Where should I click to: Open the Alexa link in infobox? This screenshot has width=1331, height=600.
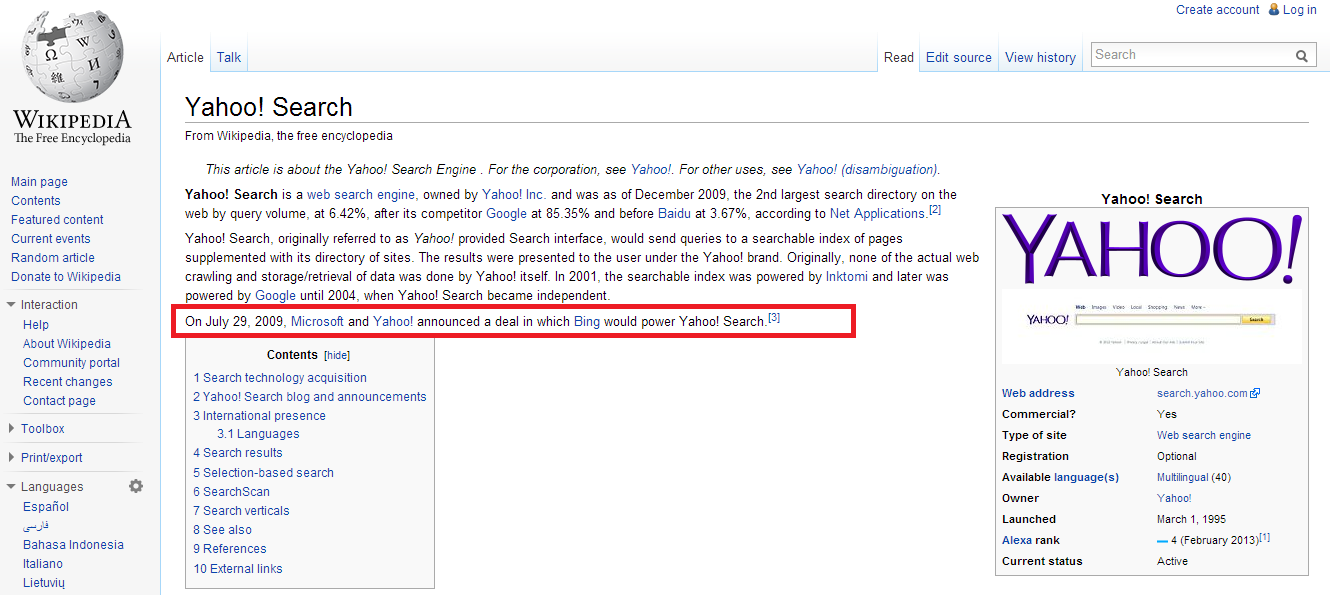pos(1017,540)
